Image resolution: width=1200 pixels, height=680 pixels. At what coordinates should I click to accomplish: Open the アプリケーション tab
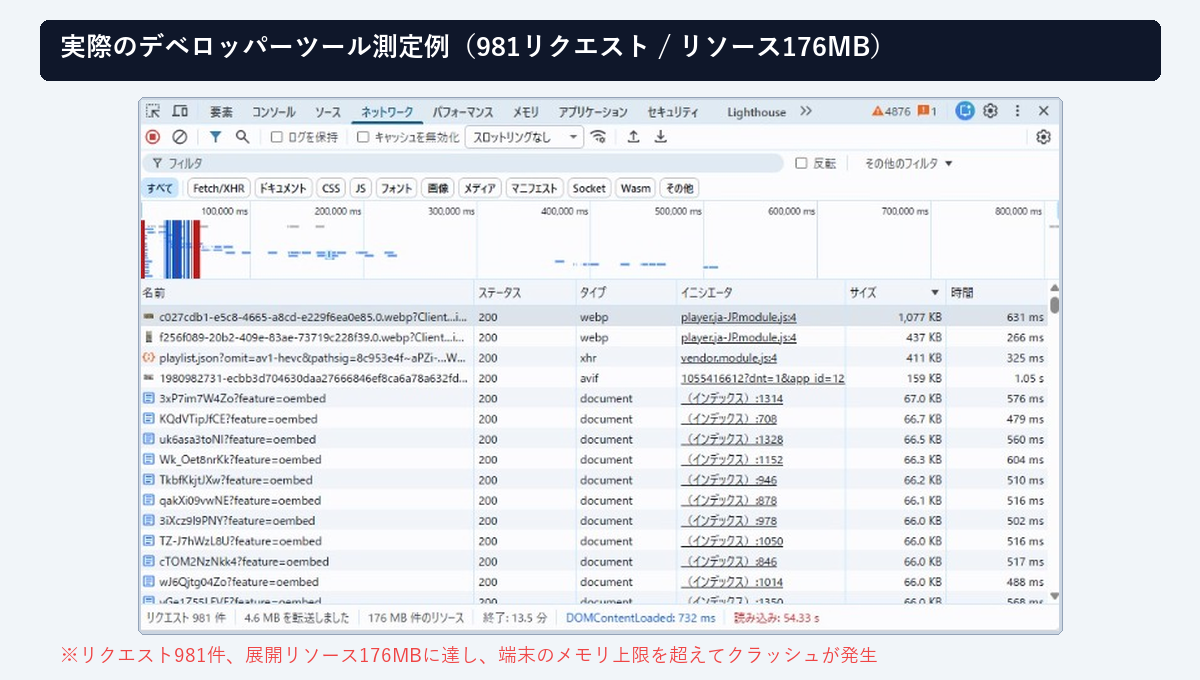click(593, 112)
